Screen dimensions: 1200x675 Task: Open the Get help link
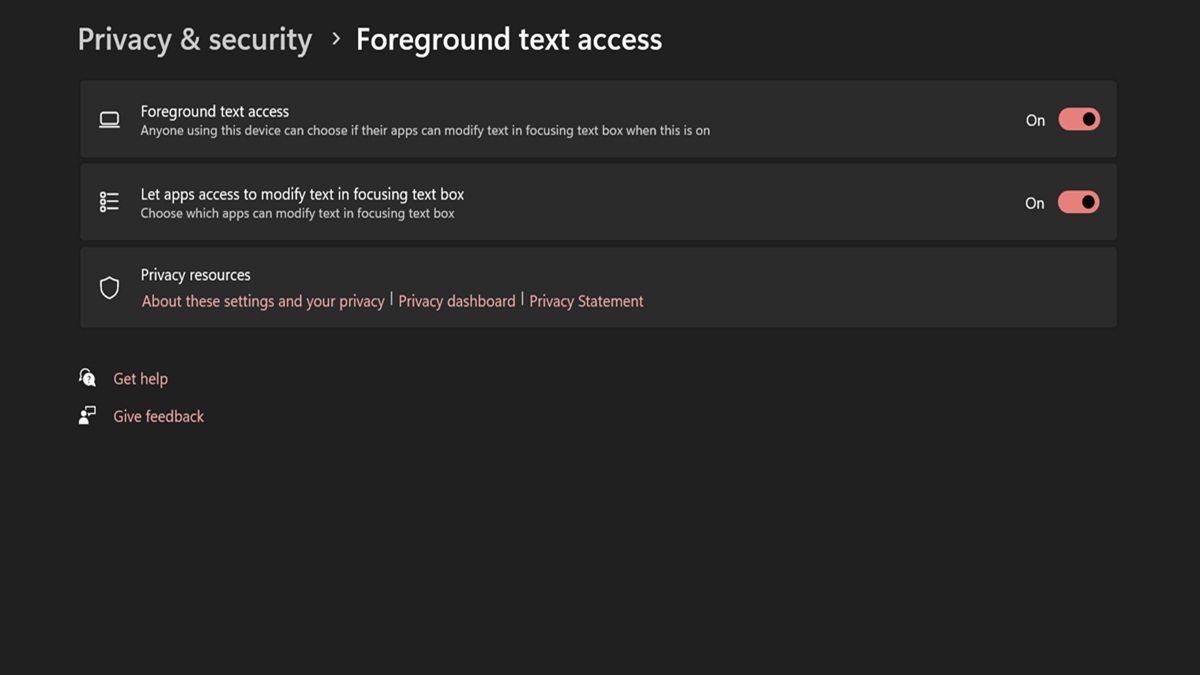point(140,379)
